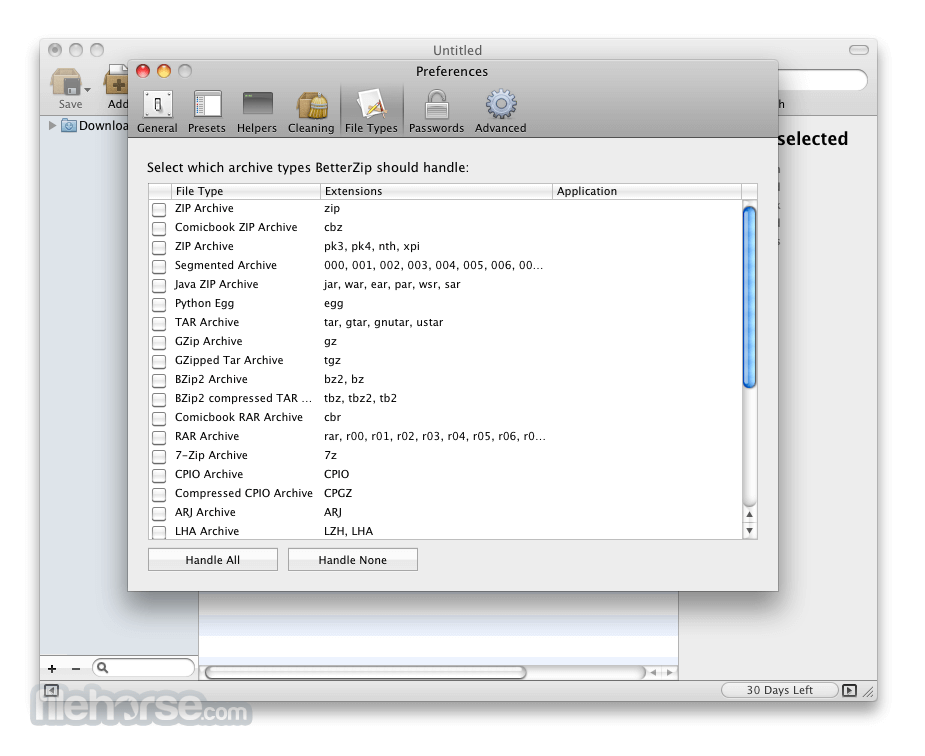Click the toolbar search field in Untitled window
Screen dimensions: 925x756
tap(823, 80)
